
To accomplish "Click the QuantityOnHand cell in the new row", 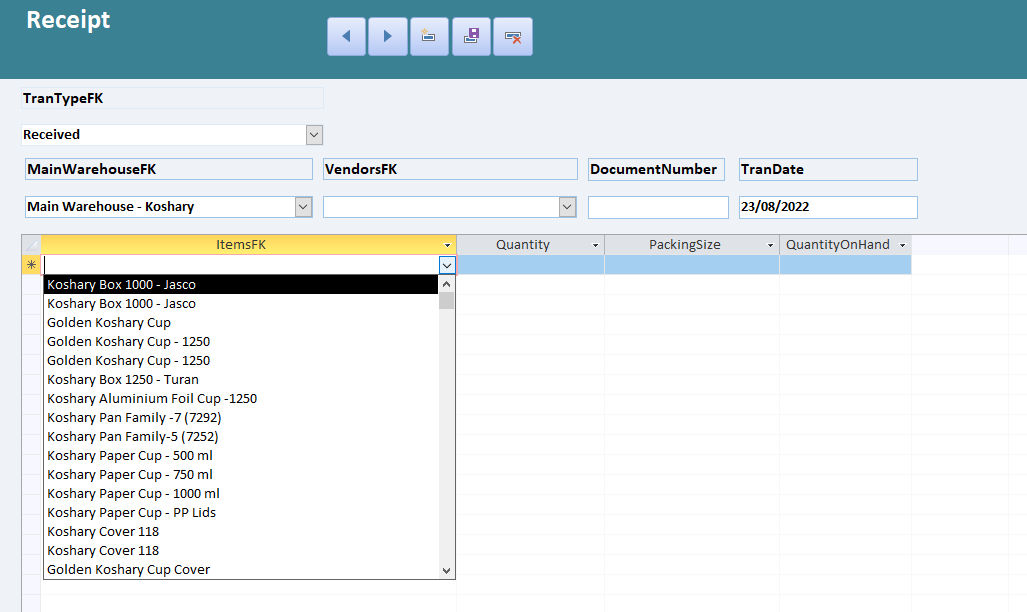I will tap(846, 265).
